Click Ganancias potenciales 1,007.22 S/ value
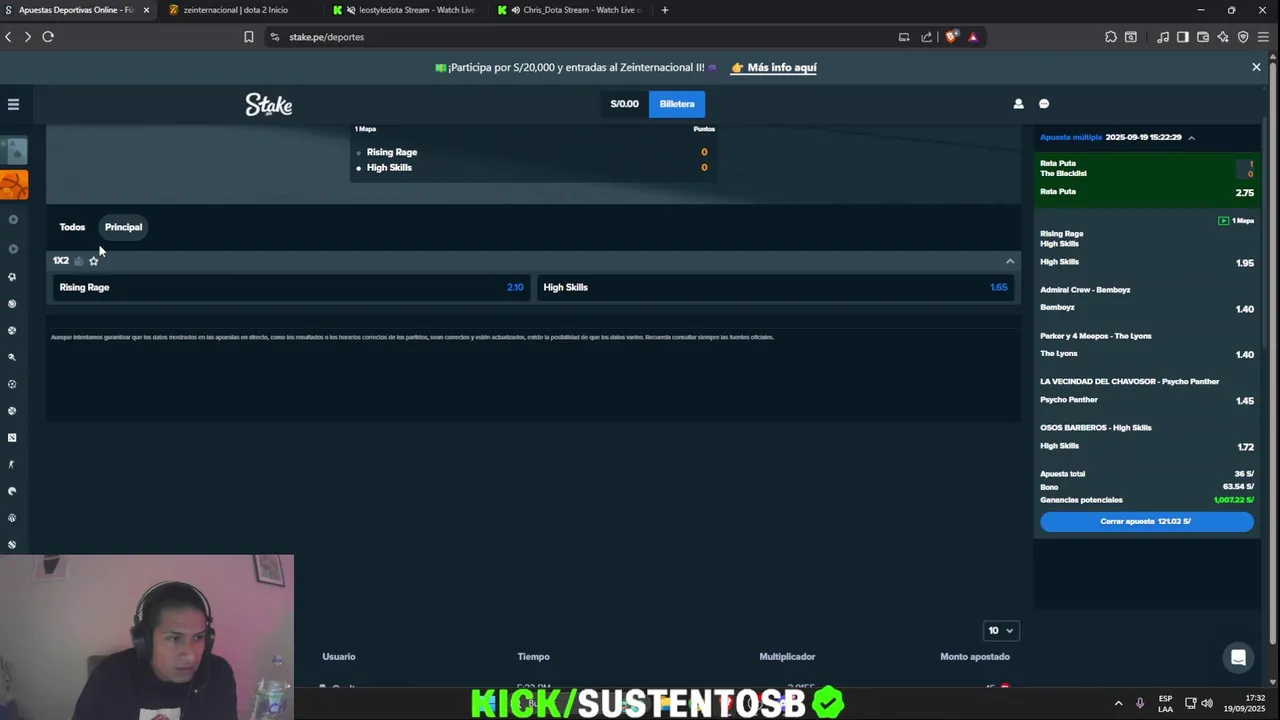The image size is (1280, 720). pos(1233,500)
